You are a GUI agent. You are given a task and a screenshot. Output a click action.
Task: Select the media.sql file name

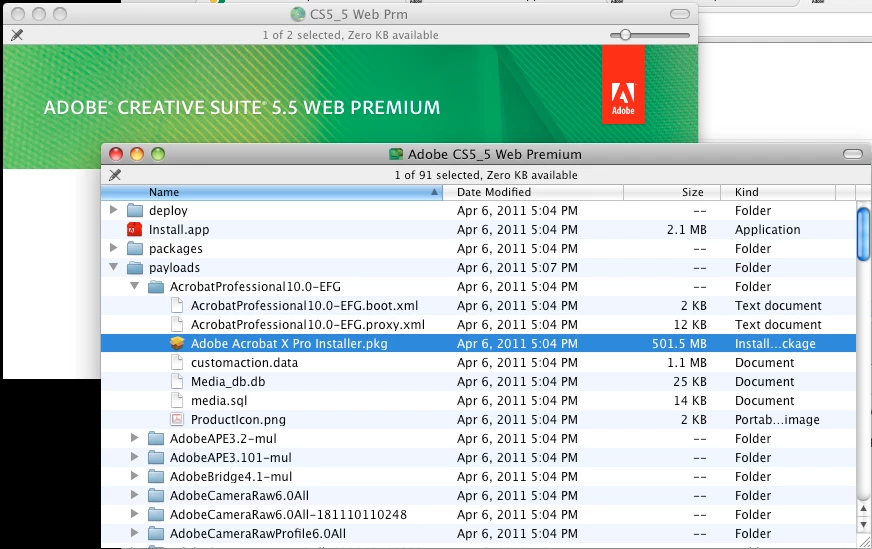219,400
